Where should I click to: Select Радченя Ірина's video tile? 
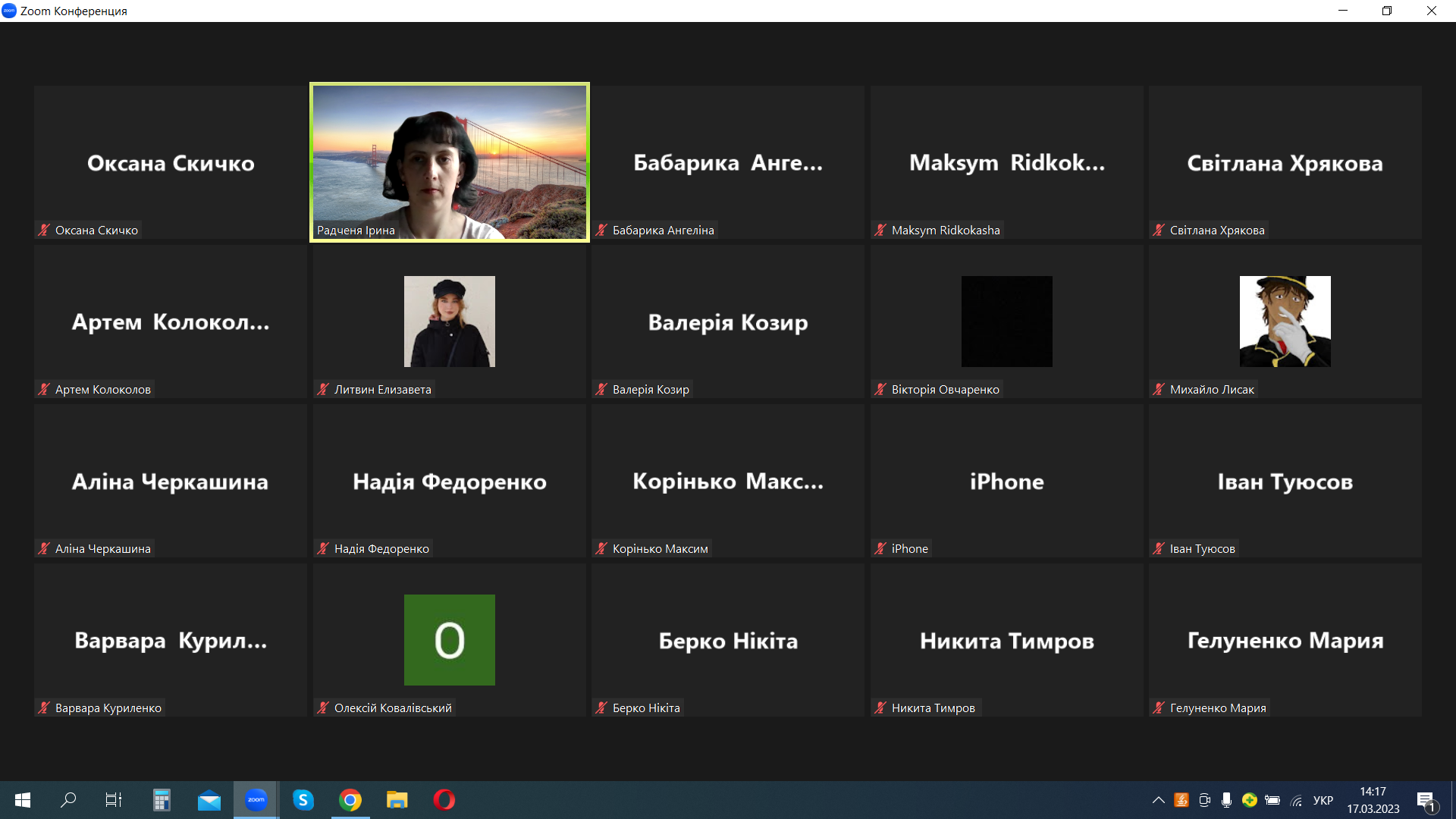(450, 162)
